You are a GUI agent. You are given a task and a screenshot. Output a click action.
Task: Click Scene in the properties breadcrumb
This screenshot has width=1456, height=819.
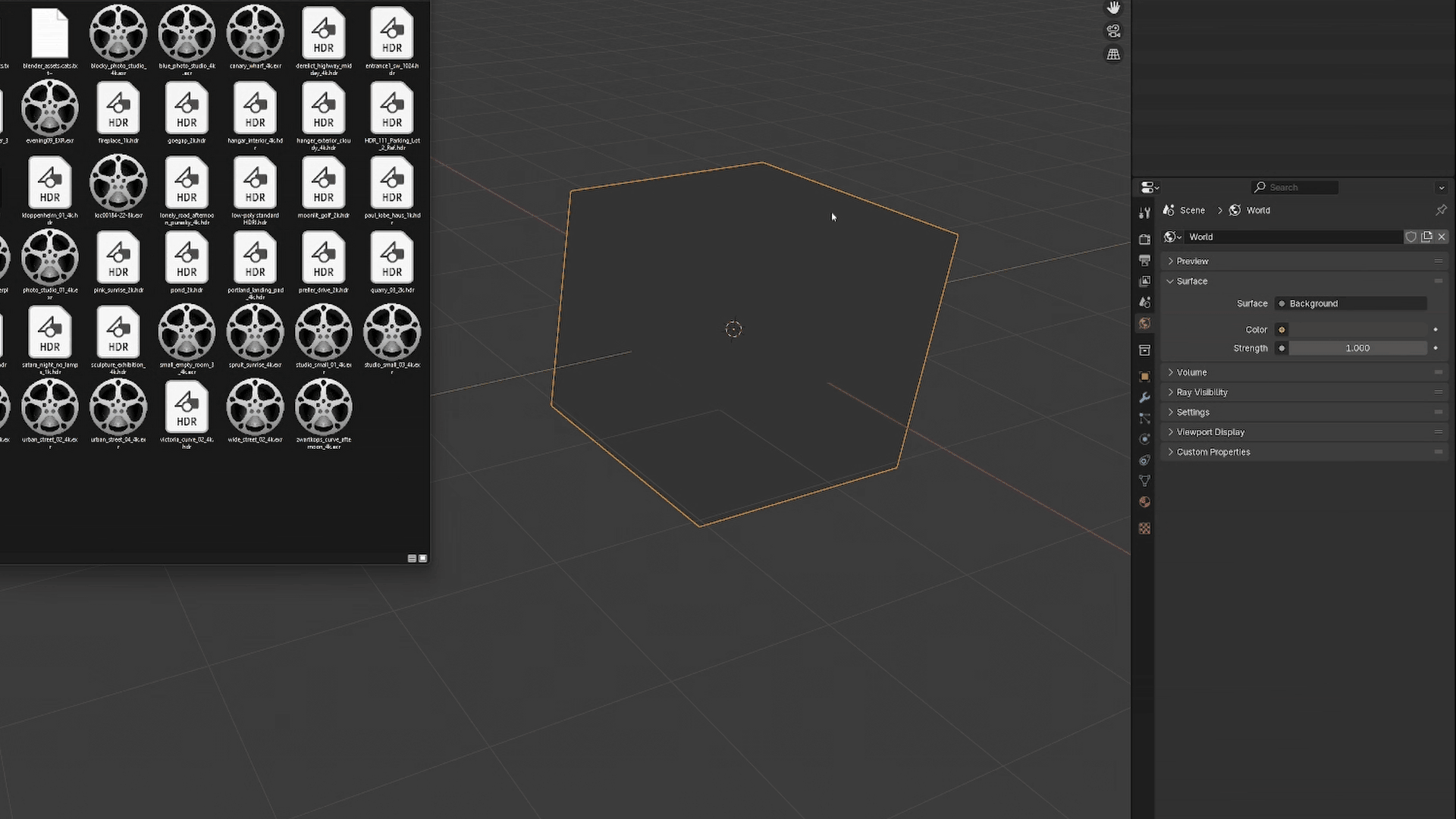click(1191, 211)
